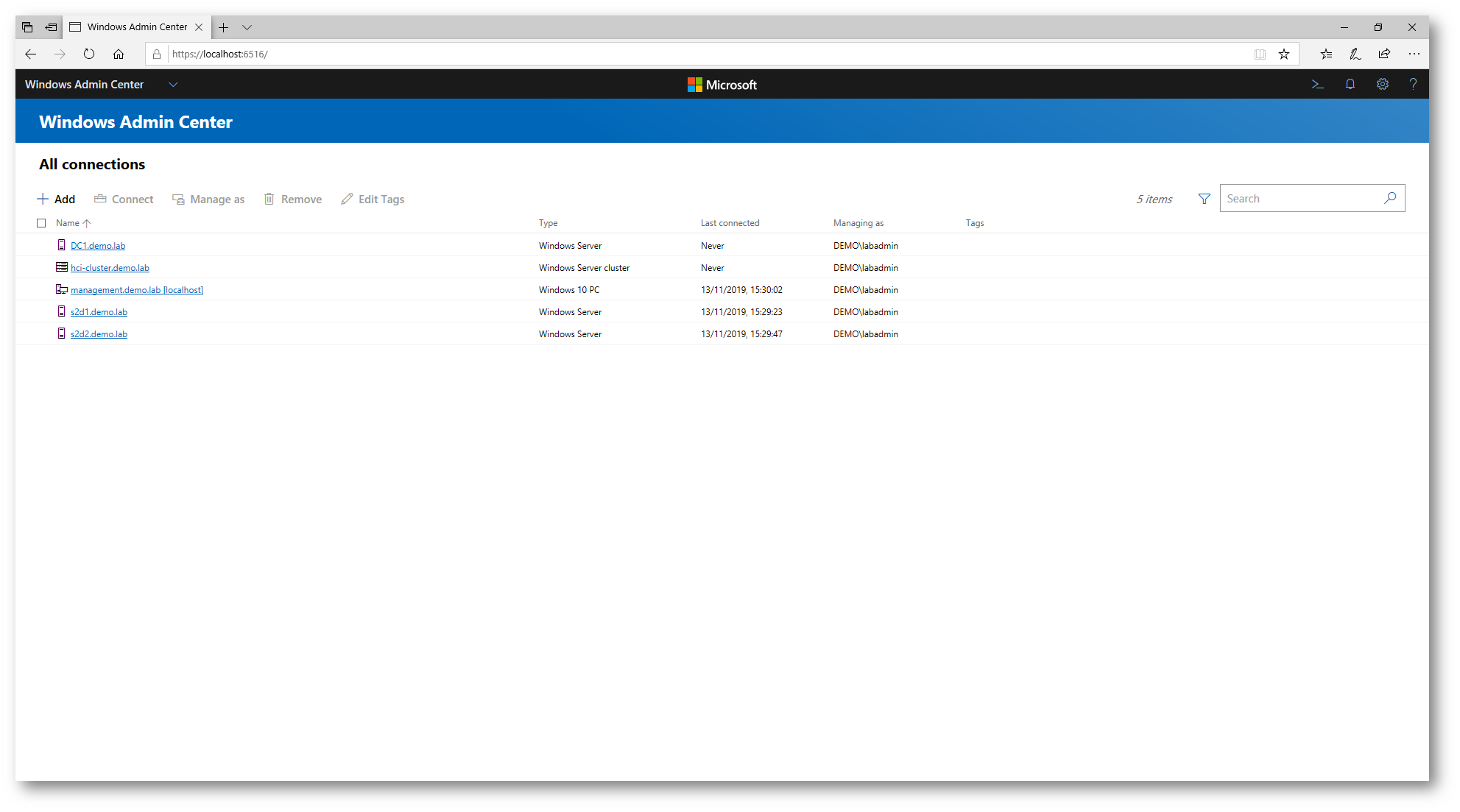Go to browser home page

[x=119, y=54]
